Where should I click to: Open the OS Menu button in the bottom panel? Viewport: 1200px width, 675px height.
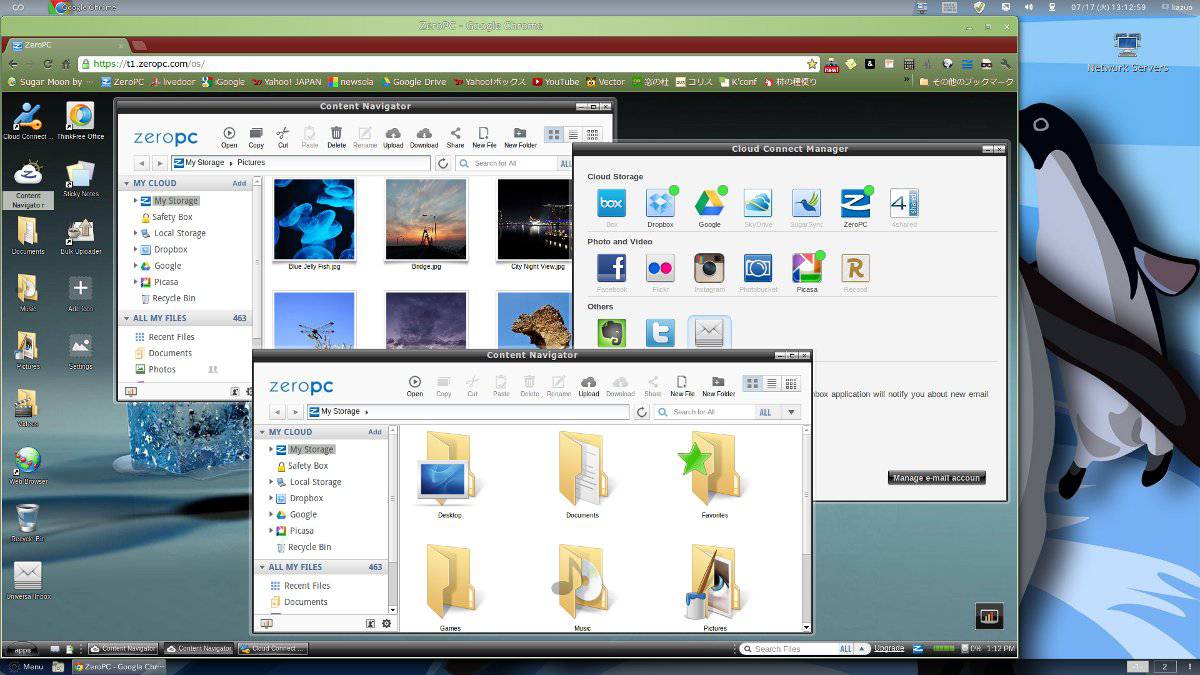pos(26,666)
